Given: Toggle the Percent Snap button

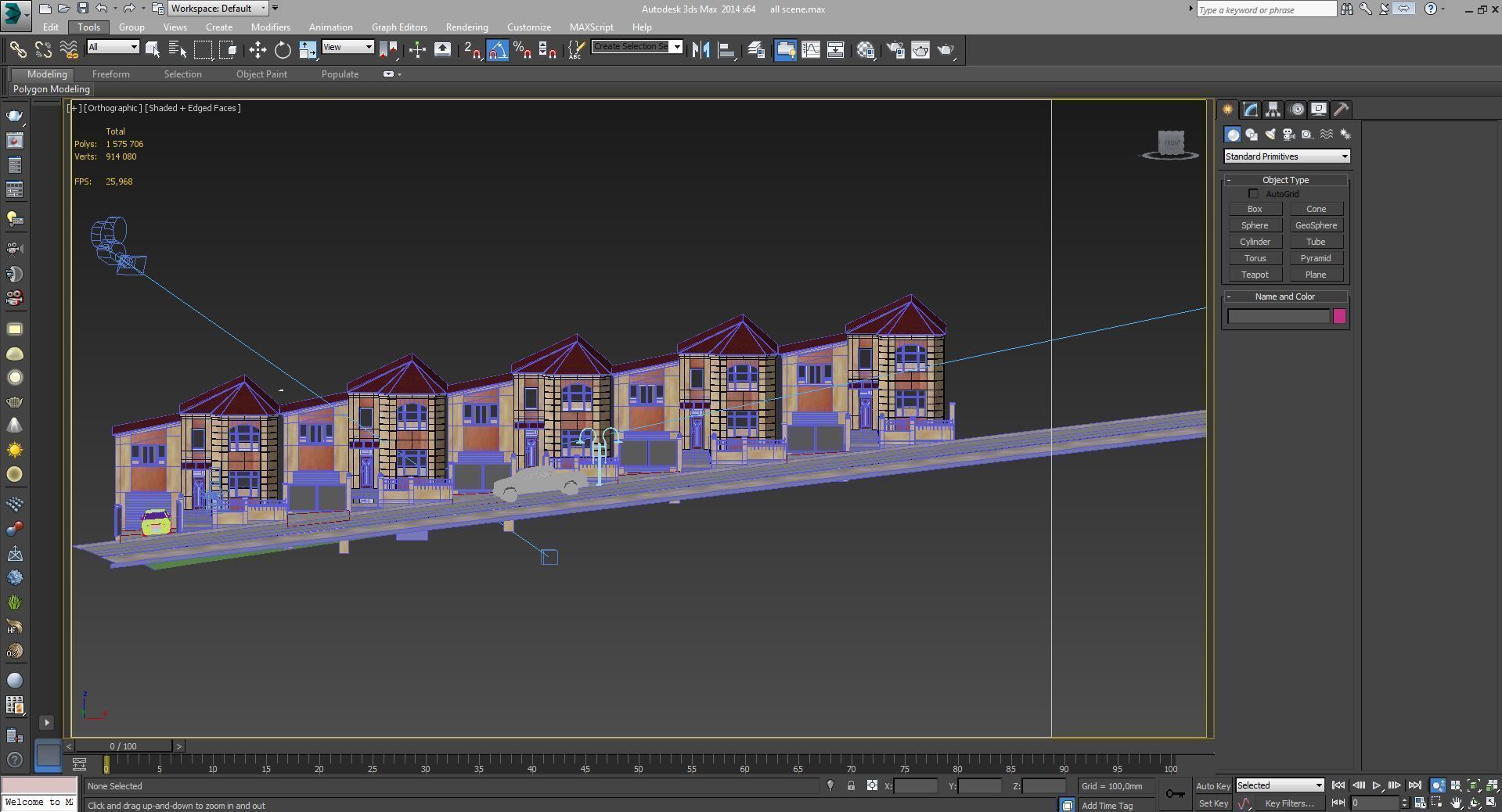Looking at the screenshot, I should coord(523,50).
